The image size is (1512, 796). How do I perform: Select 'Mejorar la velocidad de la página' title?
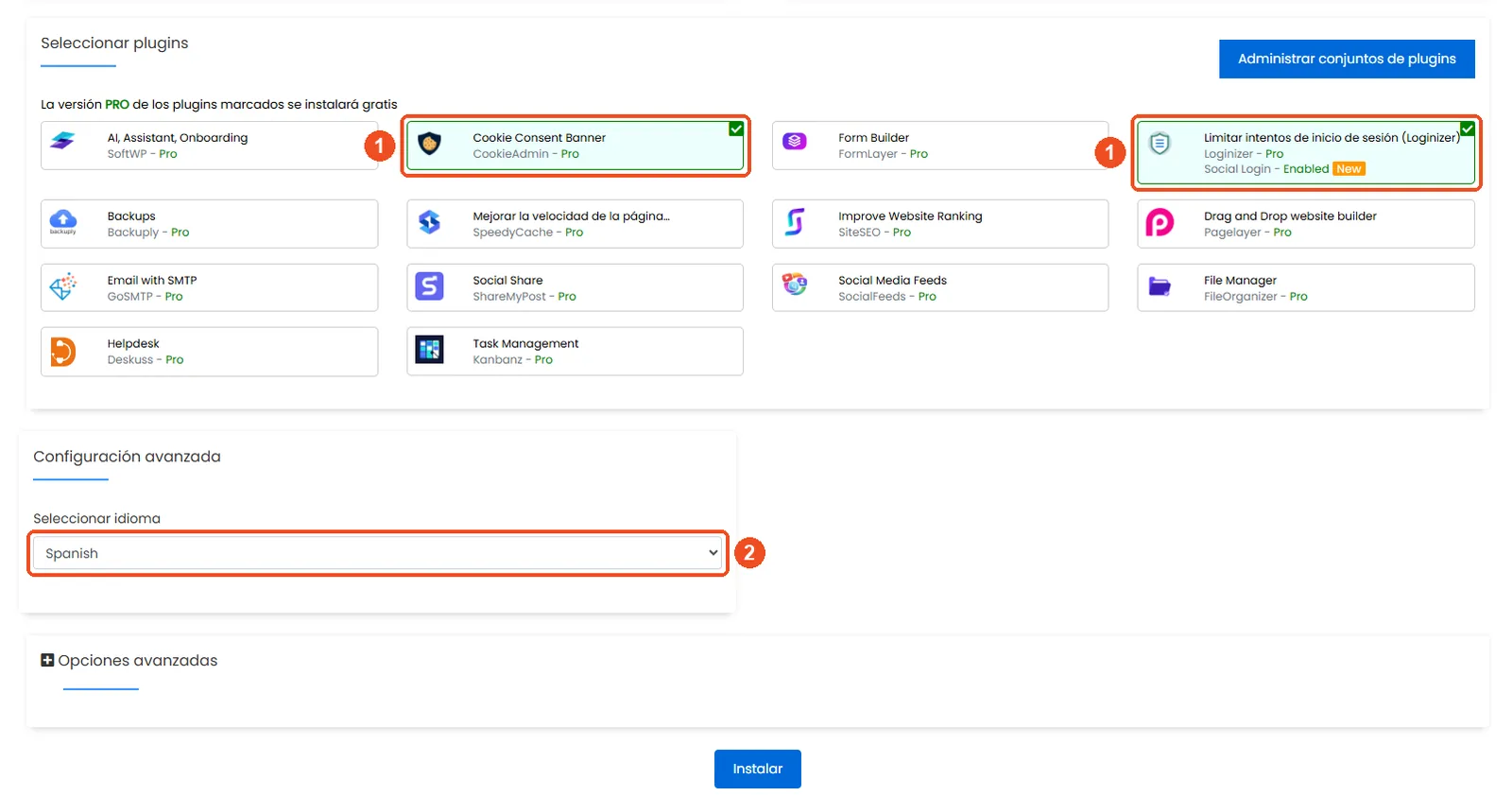click(x=571, y=216)
